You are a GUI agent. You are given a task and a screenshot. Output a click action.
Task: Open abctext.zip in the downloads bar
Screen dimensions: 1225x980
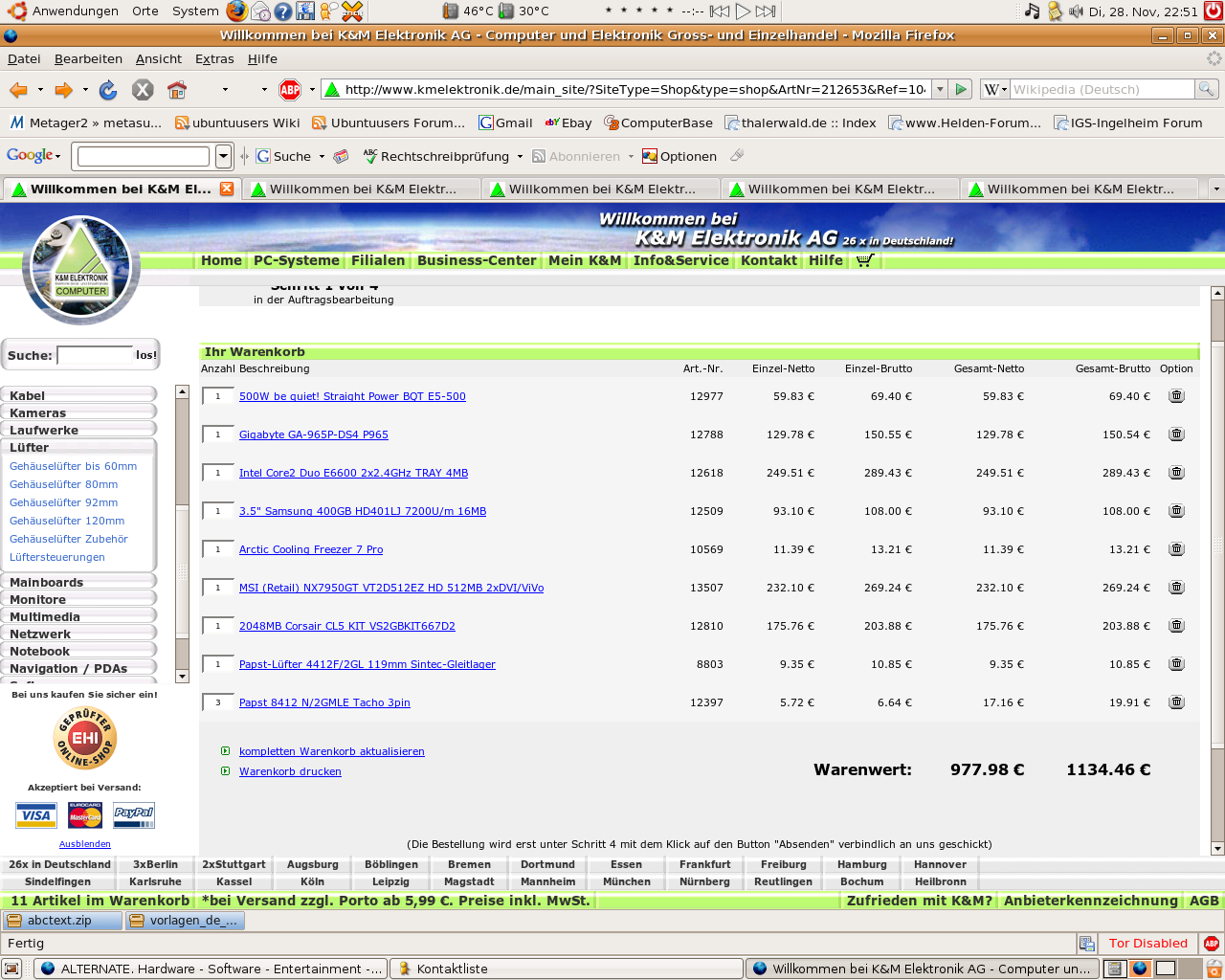click(63, 921)
